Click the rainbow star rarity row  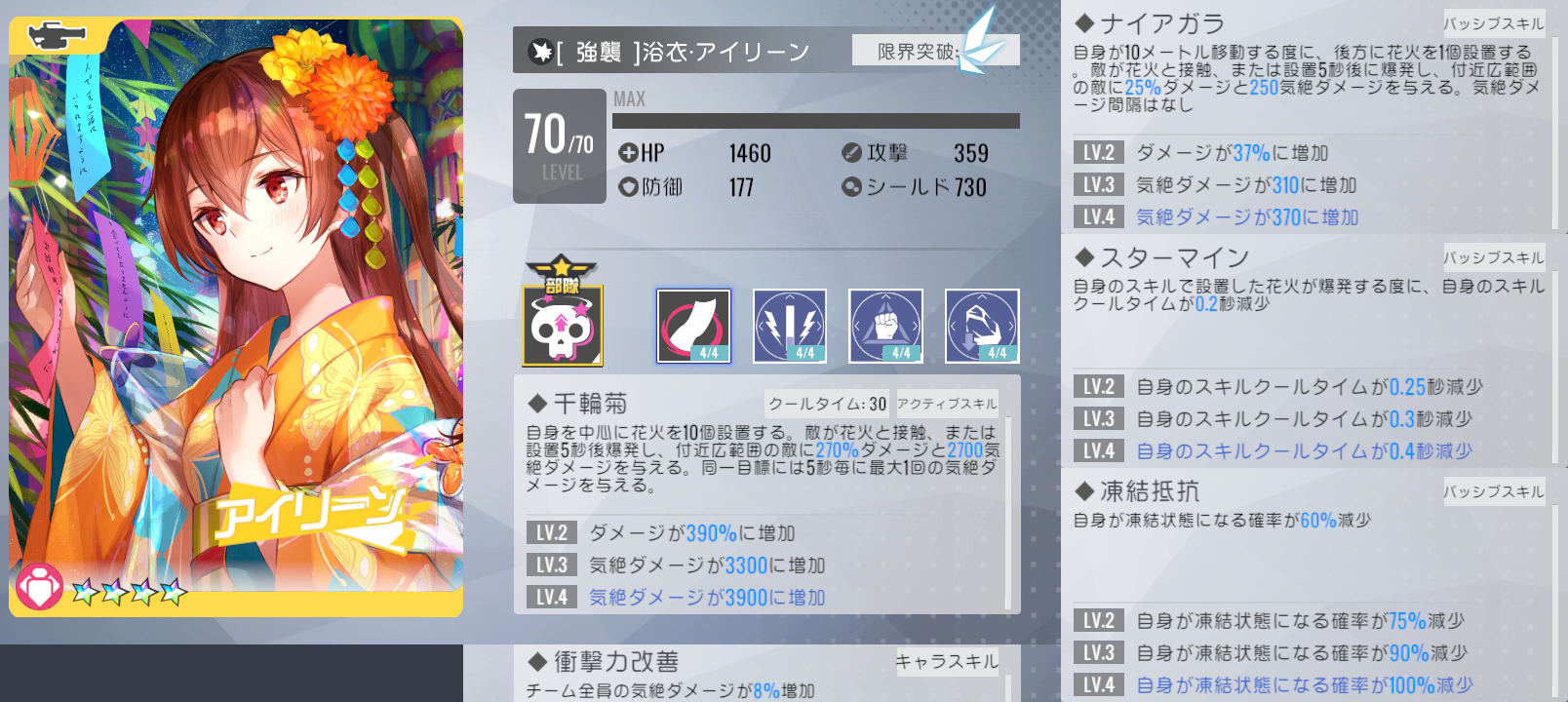pyautogui.click(x=130, y=591)
